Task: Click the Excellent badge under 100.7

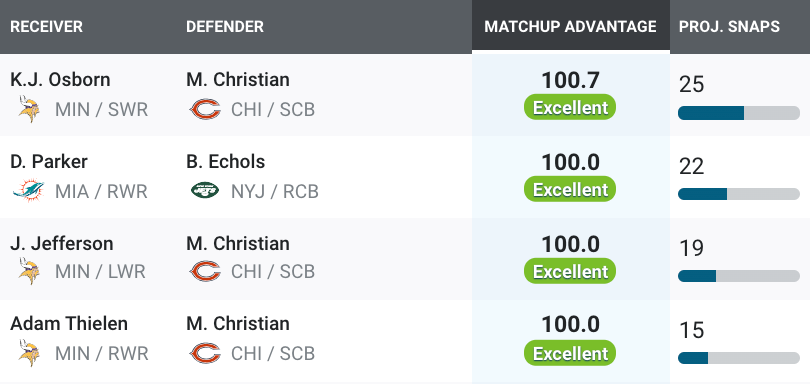Action: click(570, 107)
